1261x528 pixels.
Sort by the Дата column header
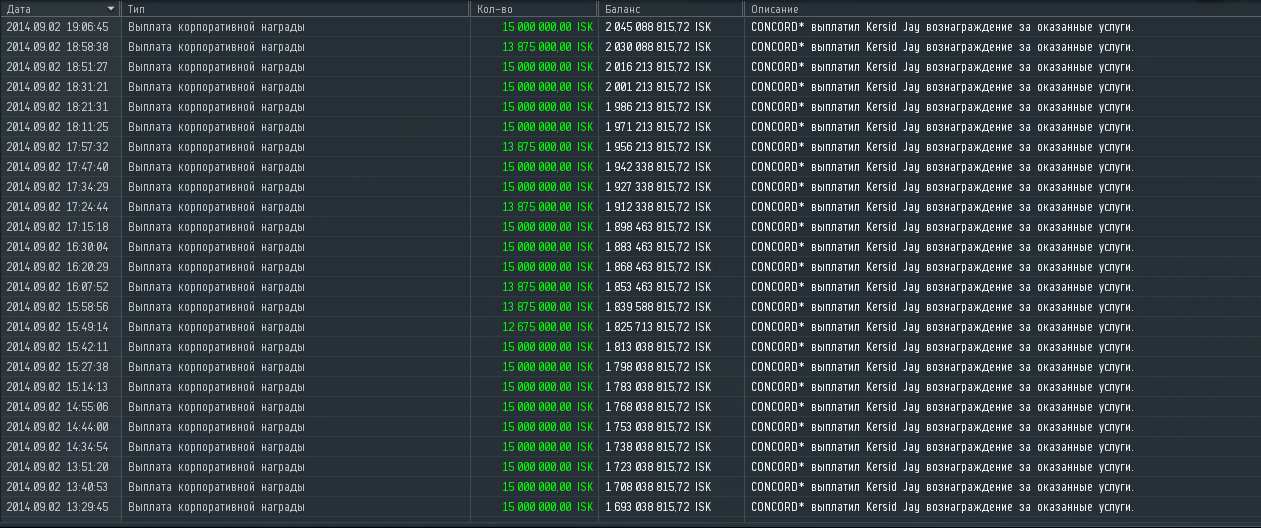point(61,8)
